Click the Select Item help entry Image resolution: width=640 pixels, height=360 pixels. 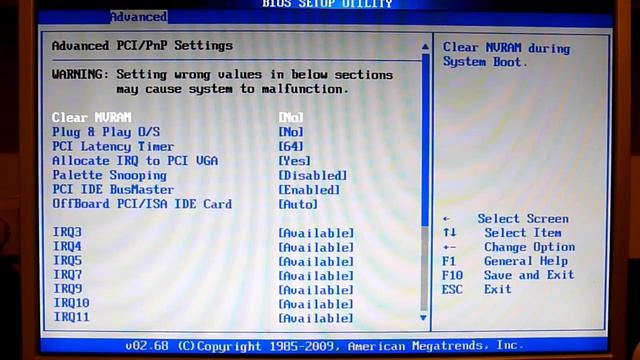coord(523,233)
